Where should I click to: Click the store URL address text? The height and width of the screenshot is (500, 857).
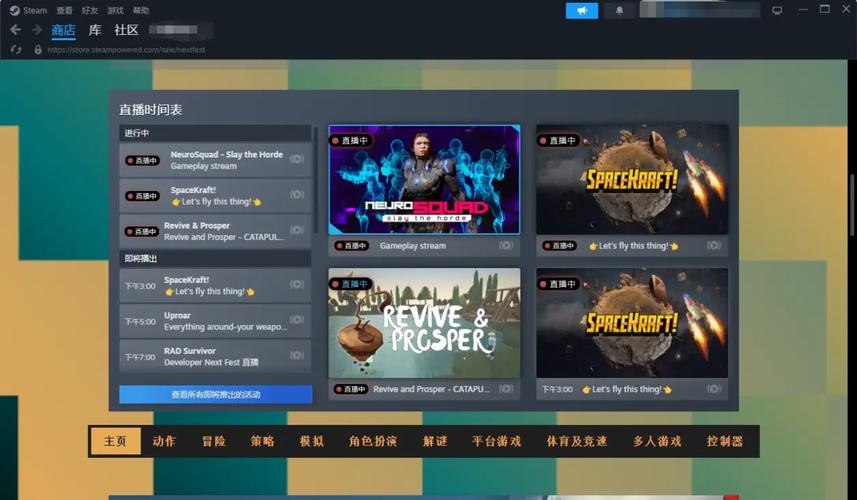pyautogui.click(x=126, y=50)
